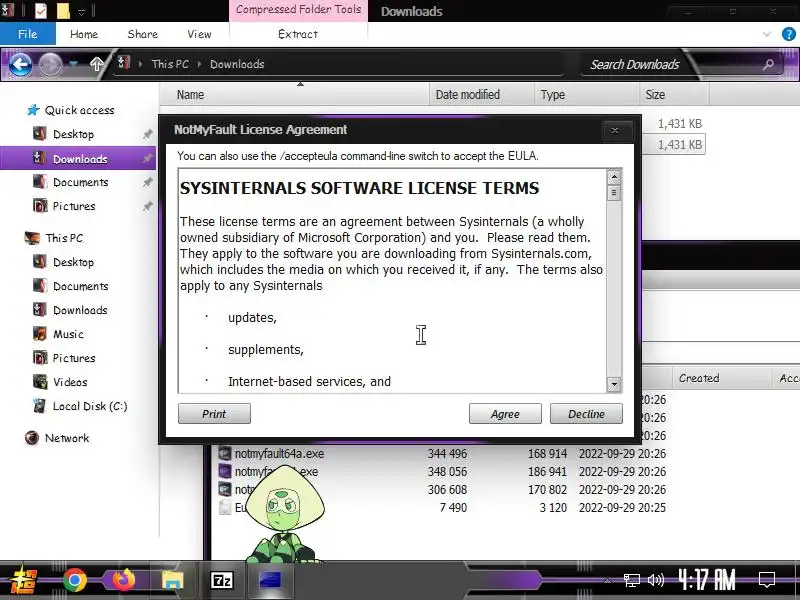Open Music folder under This PC
Image resolution: width=800 pixels, height=600 pixels.
coord(68,334)
